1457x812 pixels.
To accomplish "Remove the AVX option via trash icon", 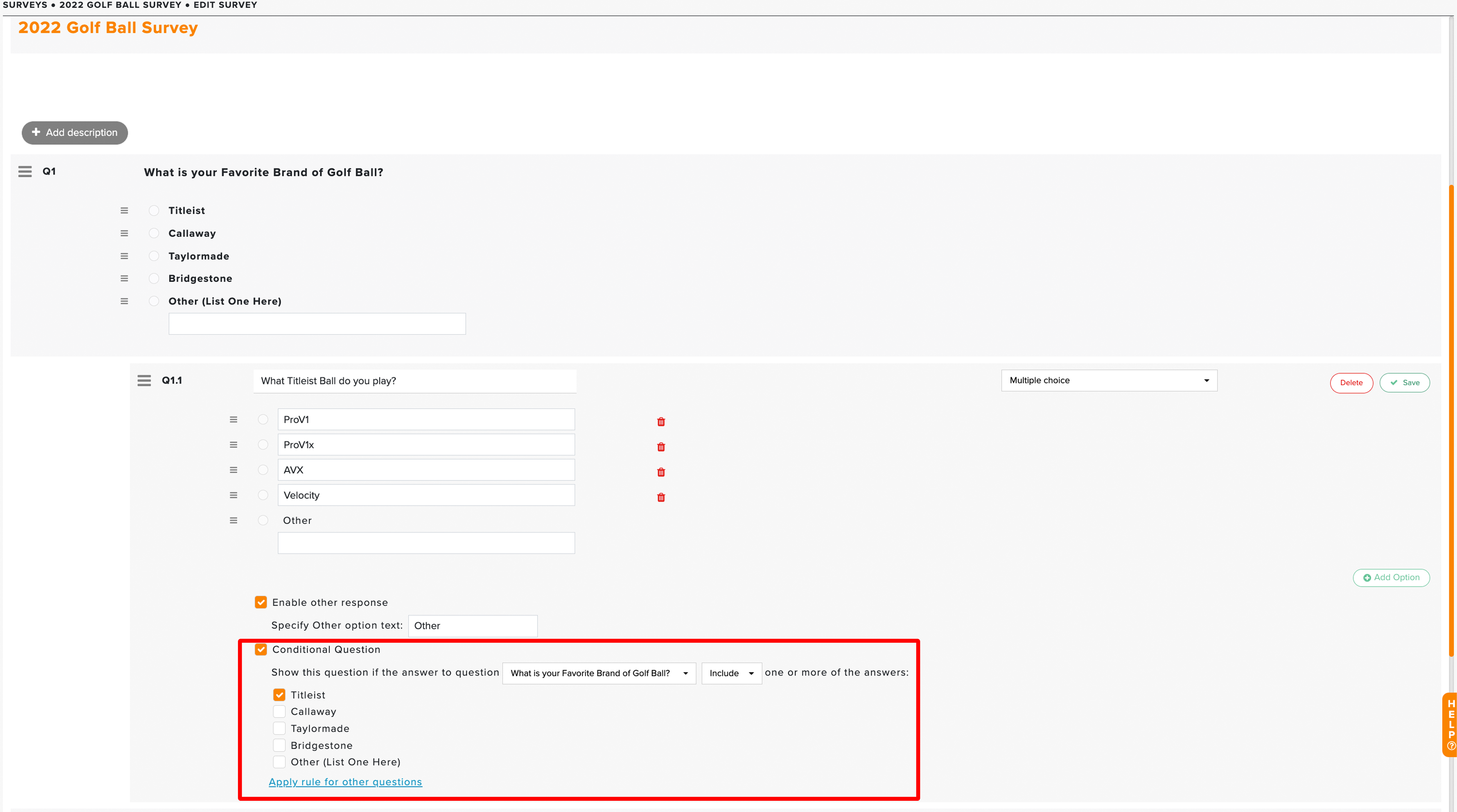I will (661, 472).
